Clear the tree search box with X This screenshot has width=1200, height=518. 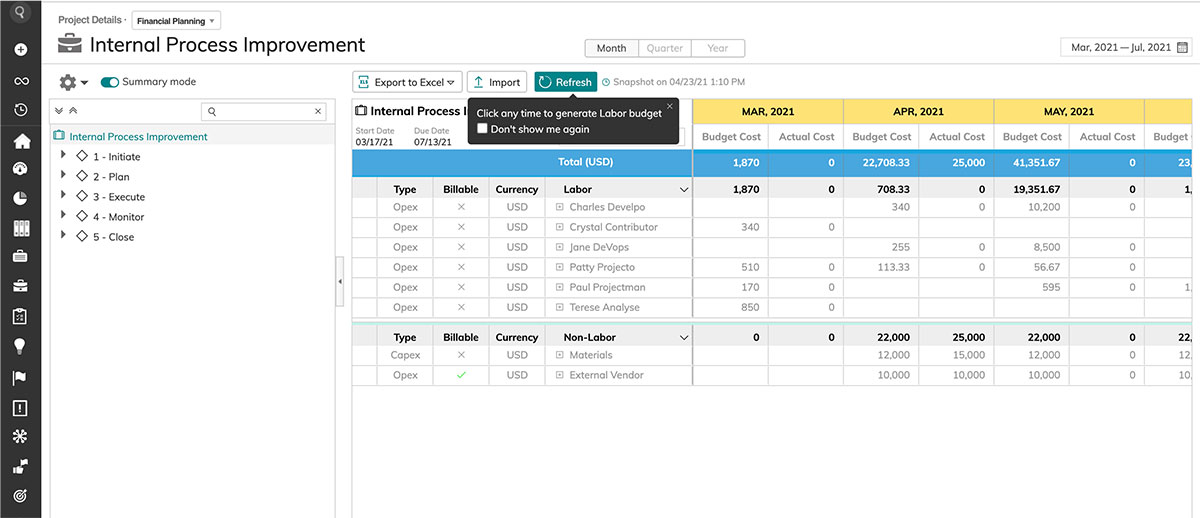pyautogui.click(x=319, y=112)
